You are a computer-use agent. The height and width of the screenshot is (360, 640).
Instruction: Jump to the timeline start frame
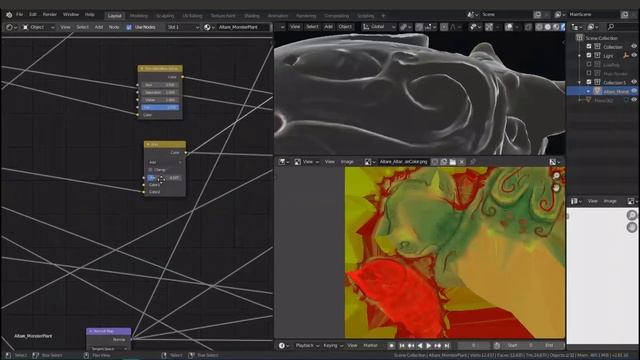coord(402,346)
